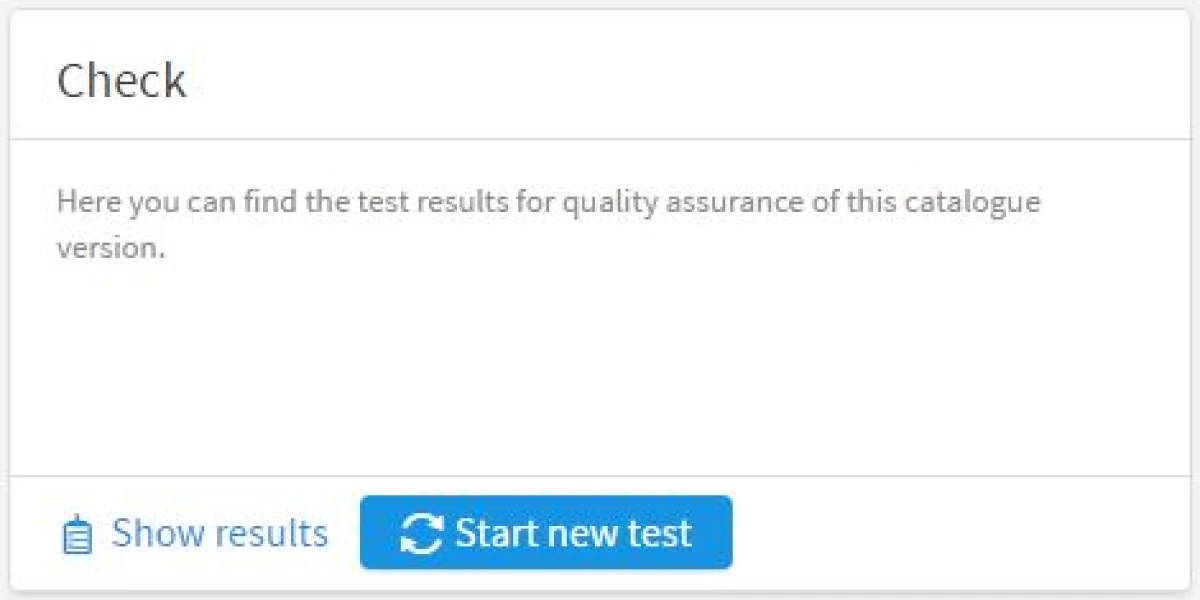
Task: Click the word "version." on the second line
Action: [110, 247]
